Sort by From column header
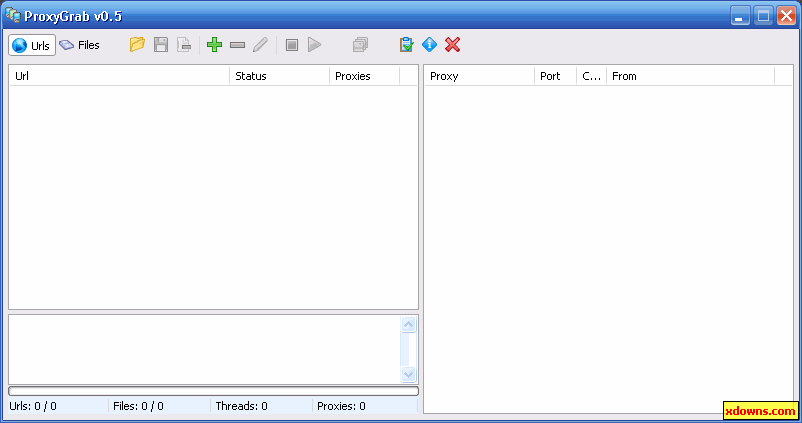Image resolution: width=802 pixels, height=423 pixels. (x=690, y=76)
